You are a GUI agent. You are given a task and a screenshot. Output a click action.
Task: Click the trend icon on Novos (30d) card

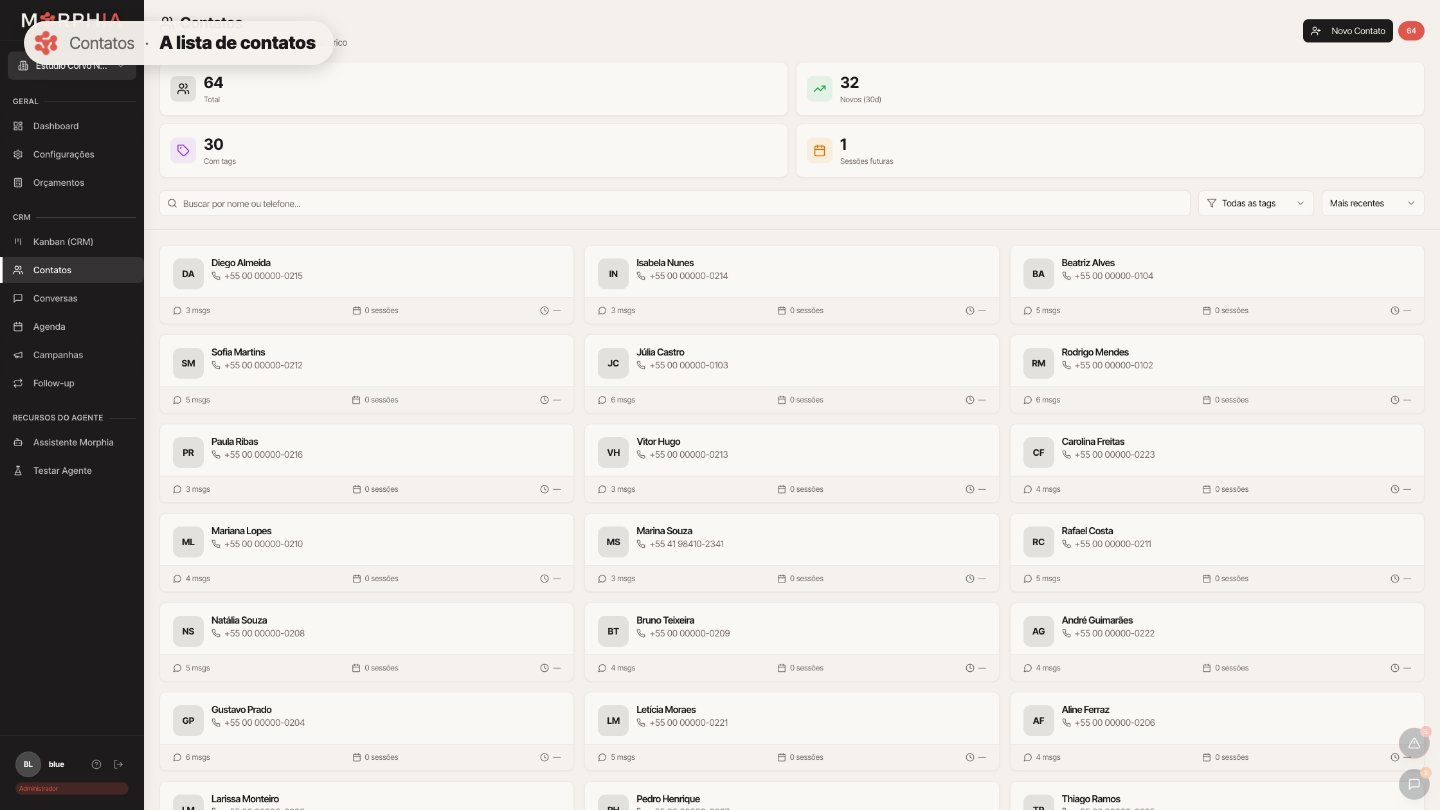pos(820,89)
